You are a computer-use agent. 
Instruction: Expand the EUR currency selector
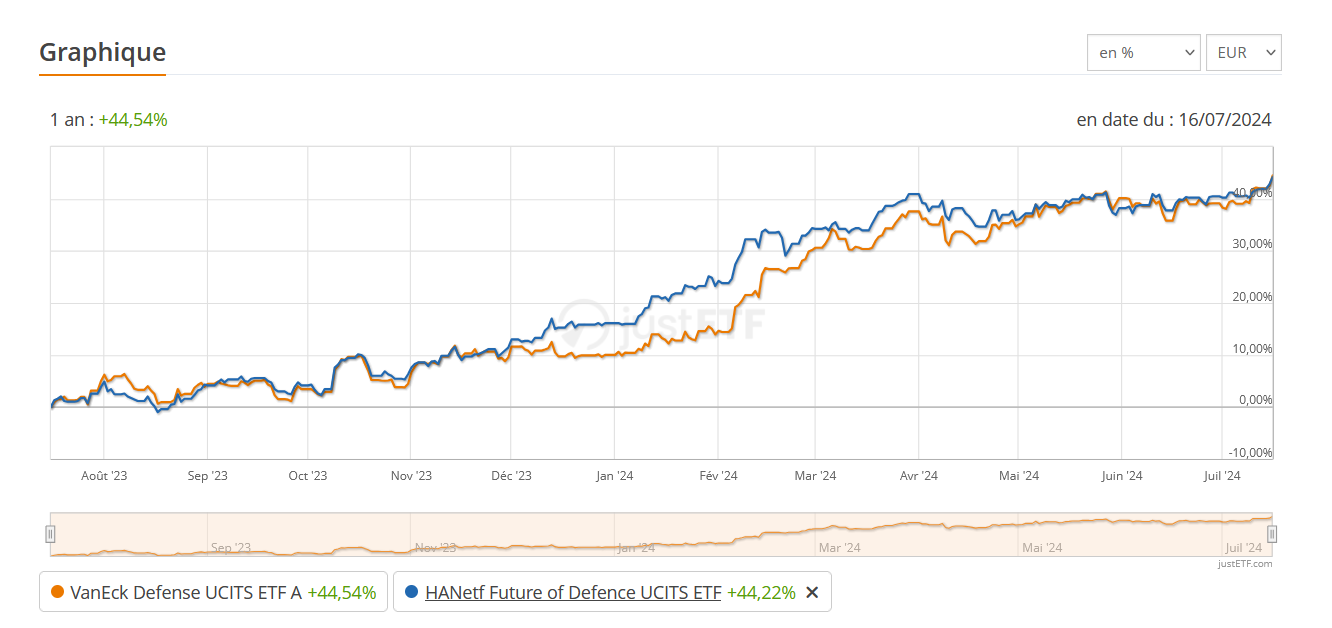[x=1243, y=53]
